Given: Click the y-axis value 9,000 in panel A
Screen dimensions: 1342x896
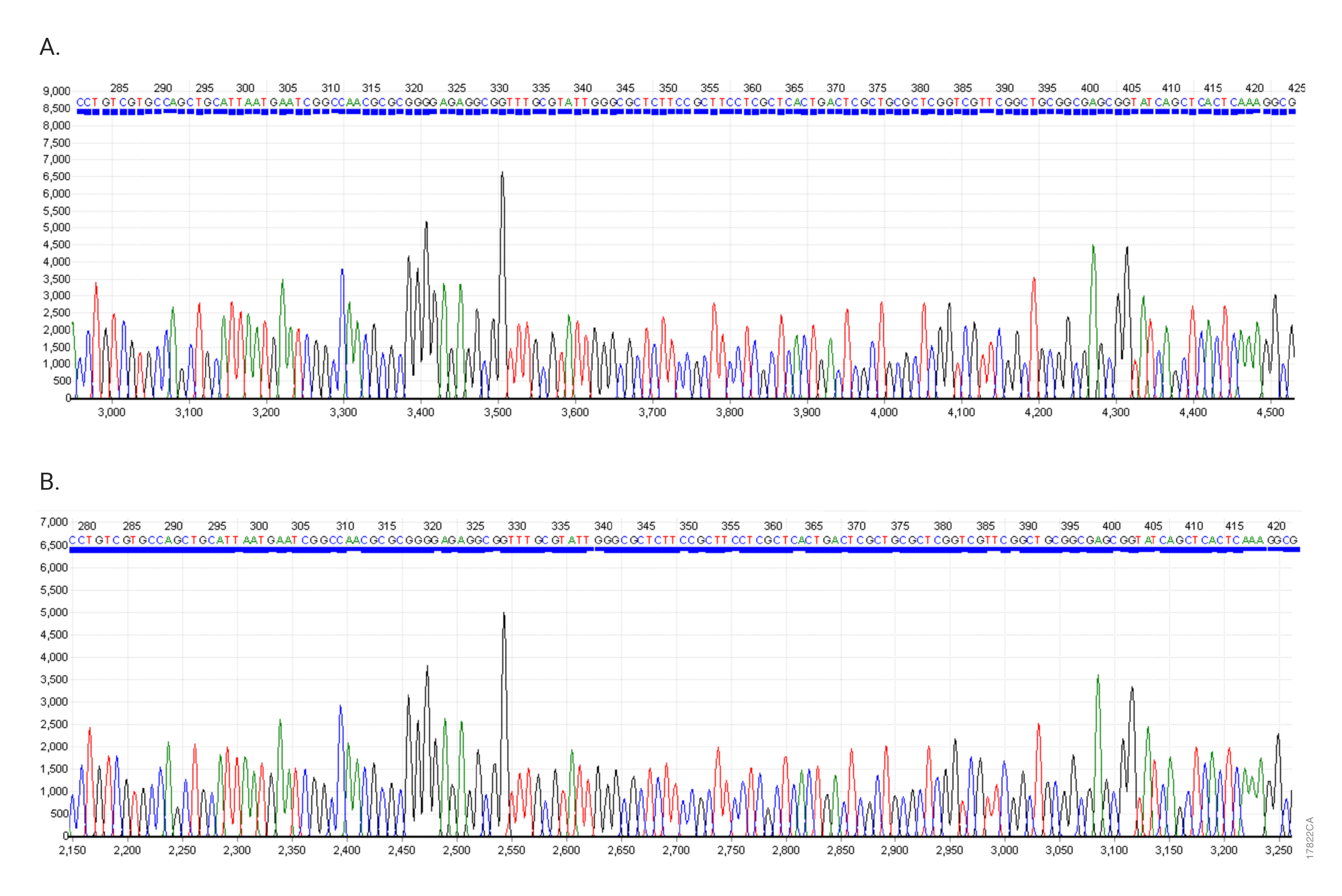Looking at the screenshot, I should tap(57, 91).
